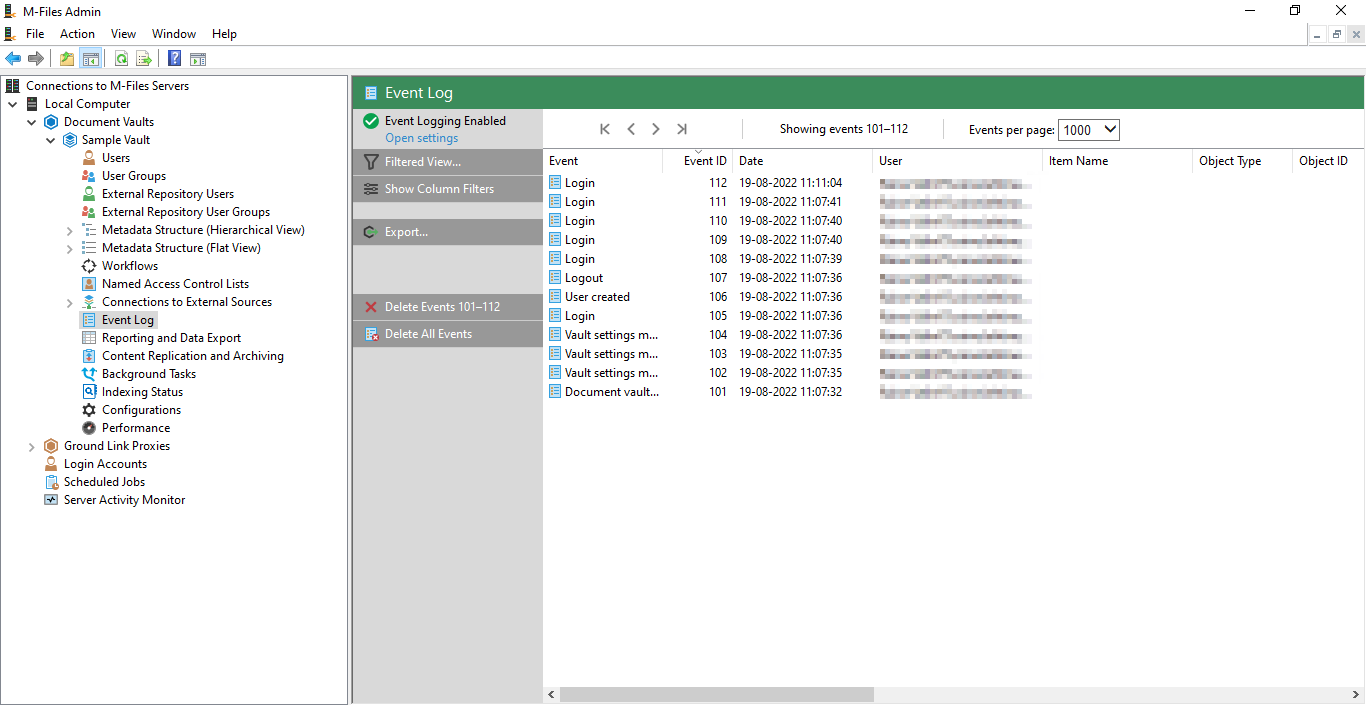This screenshot has height=705, width=1366.
Task: Open the Action menu
Action: tap(77, 34)
